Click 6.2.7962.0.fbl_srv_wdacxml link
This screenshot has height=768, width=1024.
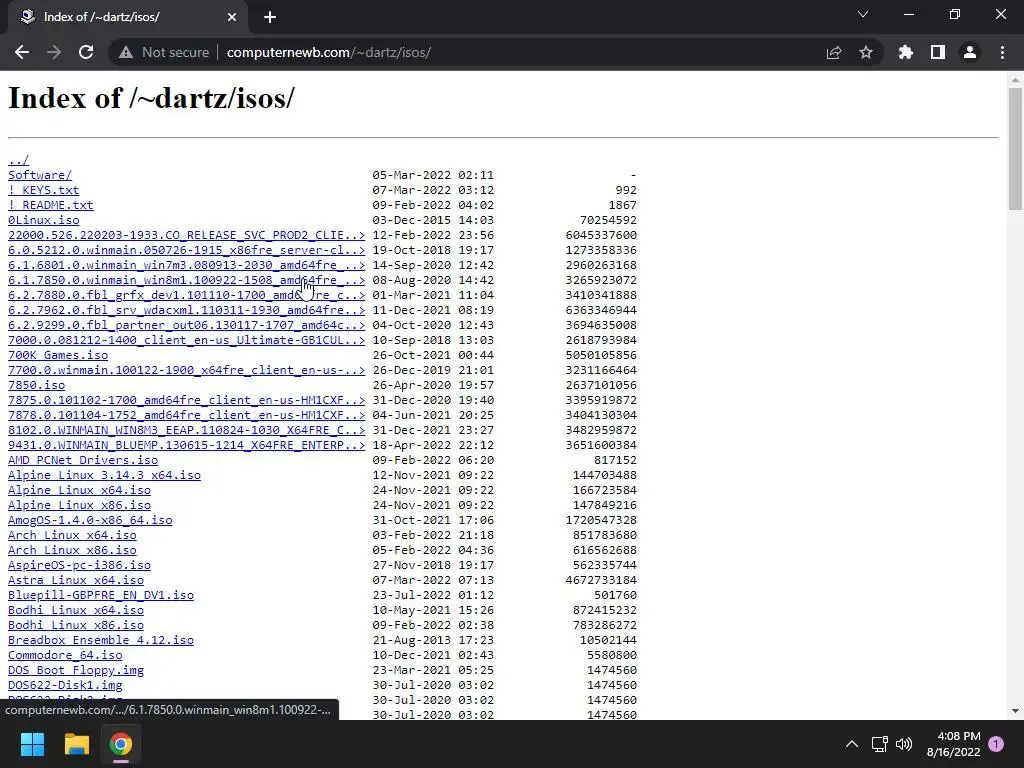[186, 310]
